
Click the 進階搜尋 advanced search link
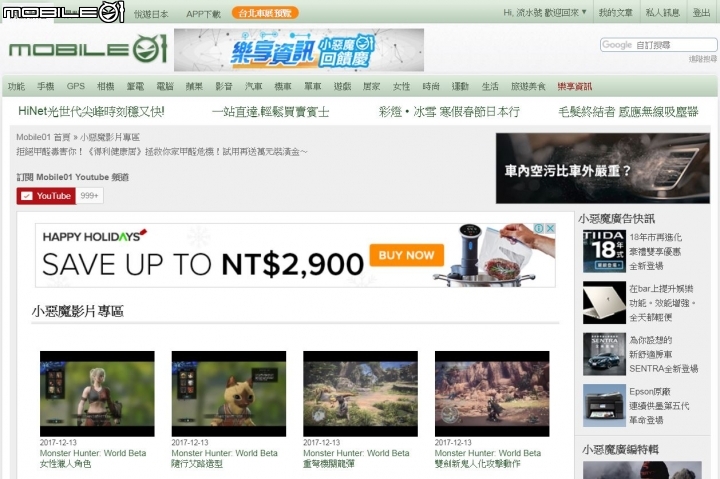pos(703,59)
